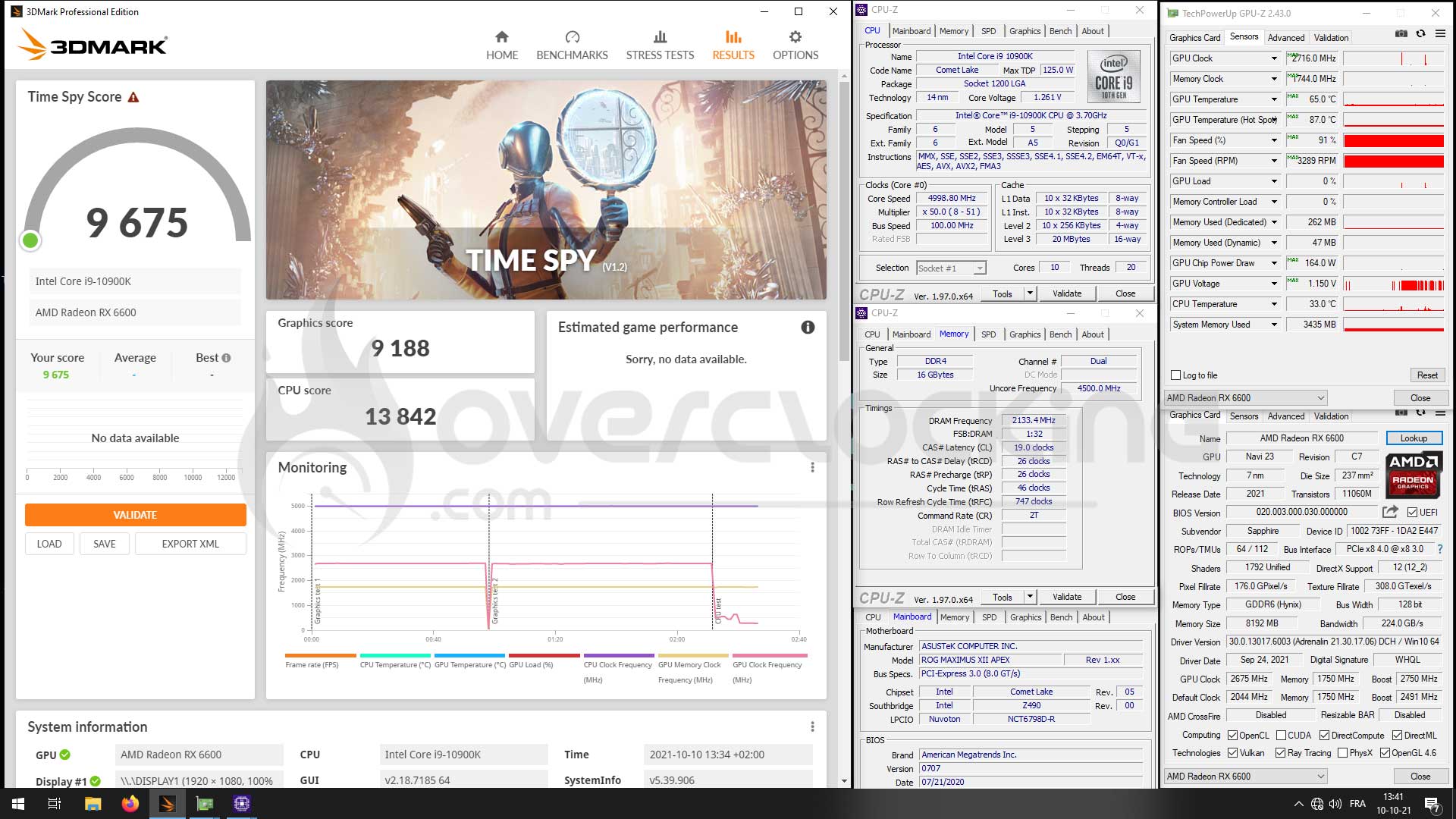Switch to Mainboard tab in top CPU-Z

tap(912, 31)
